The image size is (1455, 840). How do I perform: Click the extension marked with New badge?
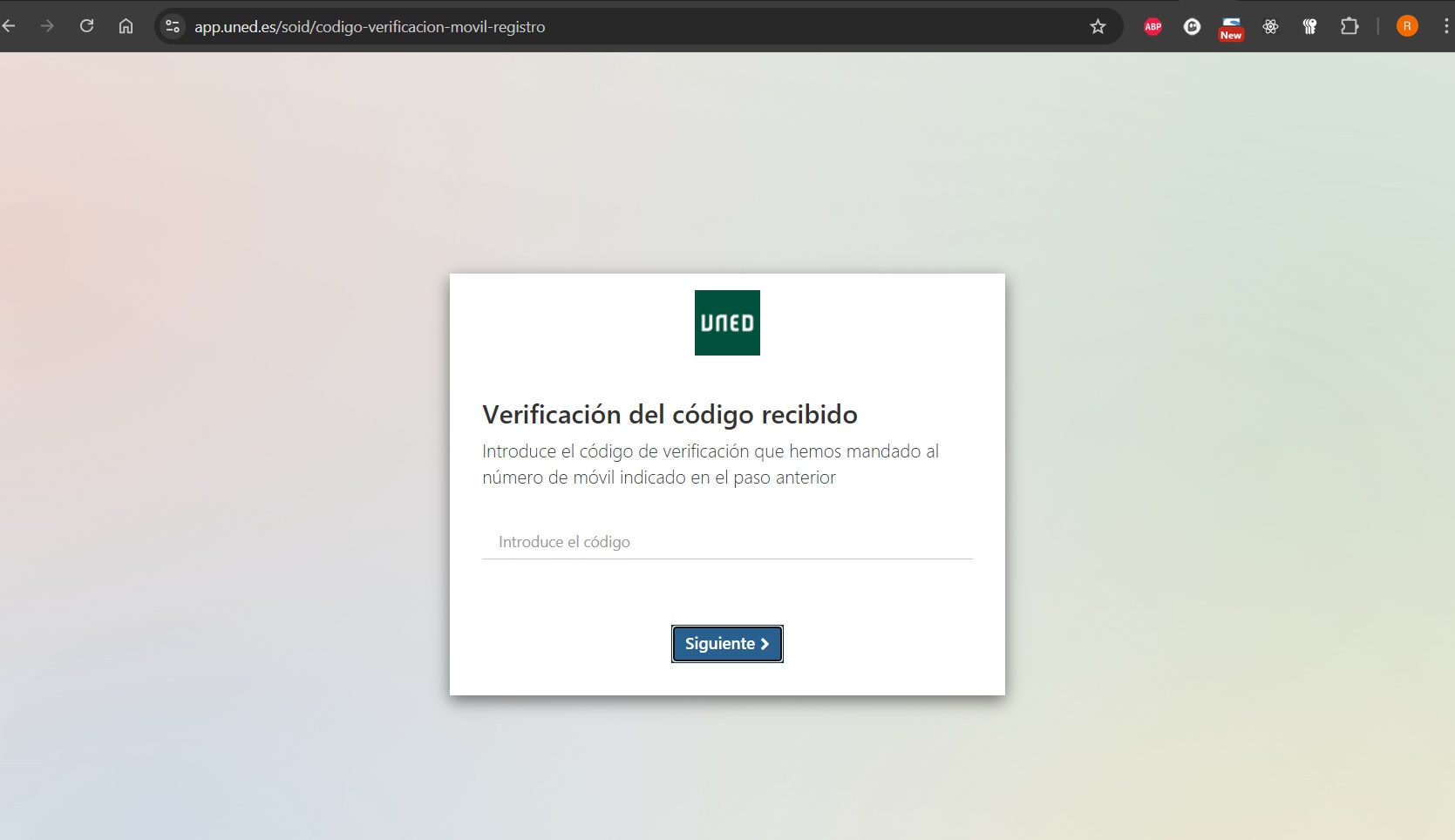tap(1231, 26)
